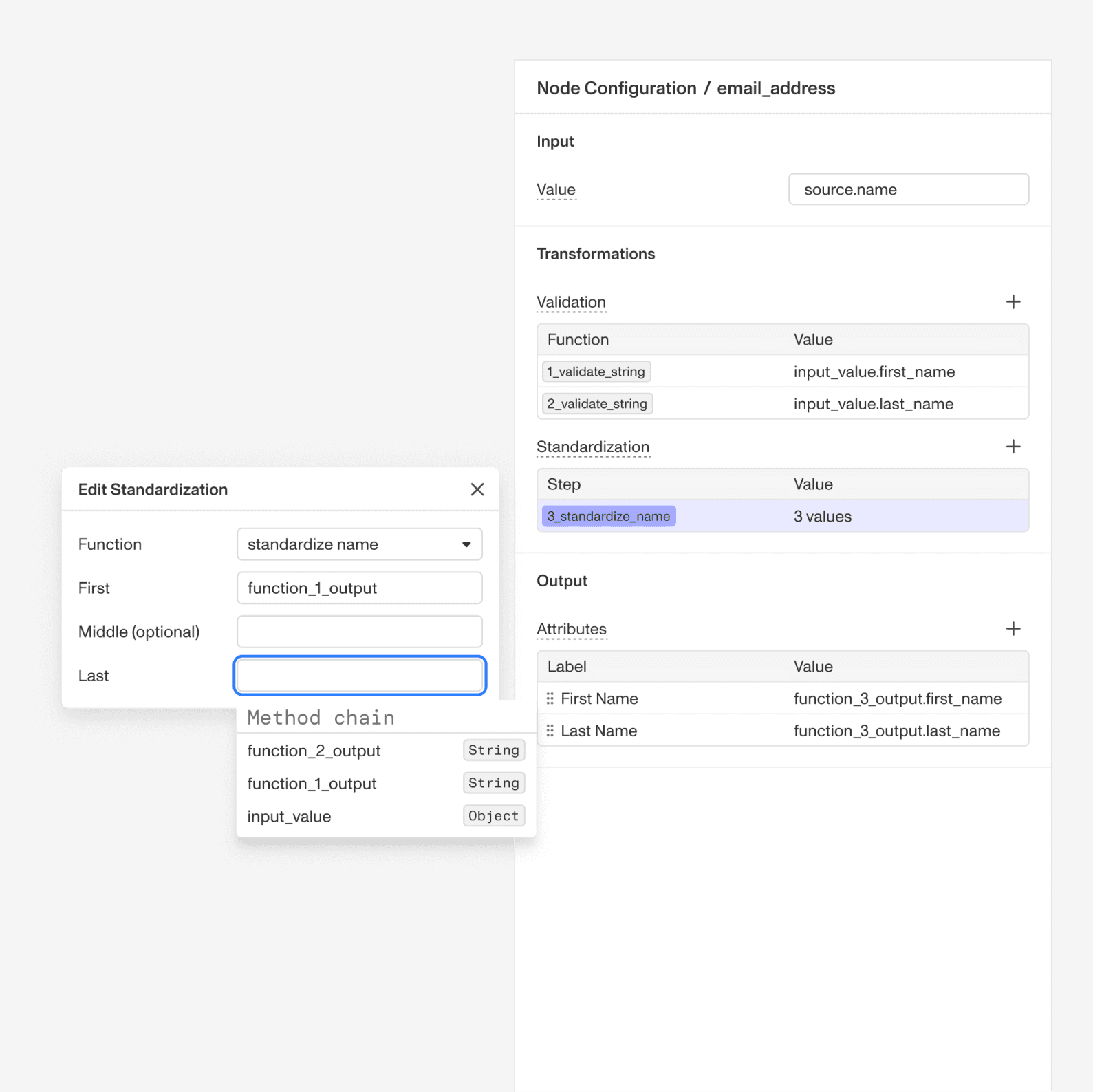Image resolution: width=1093 pixels, height=1092 pixels.
Task: Select function_1_output from the Method chain list
Action: 386,783
